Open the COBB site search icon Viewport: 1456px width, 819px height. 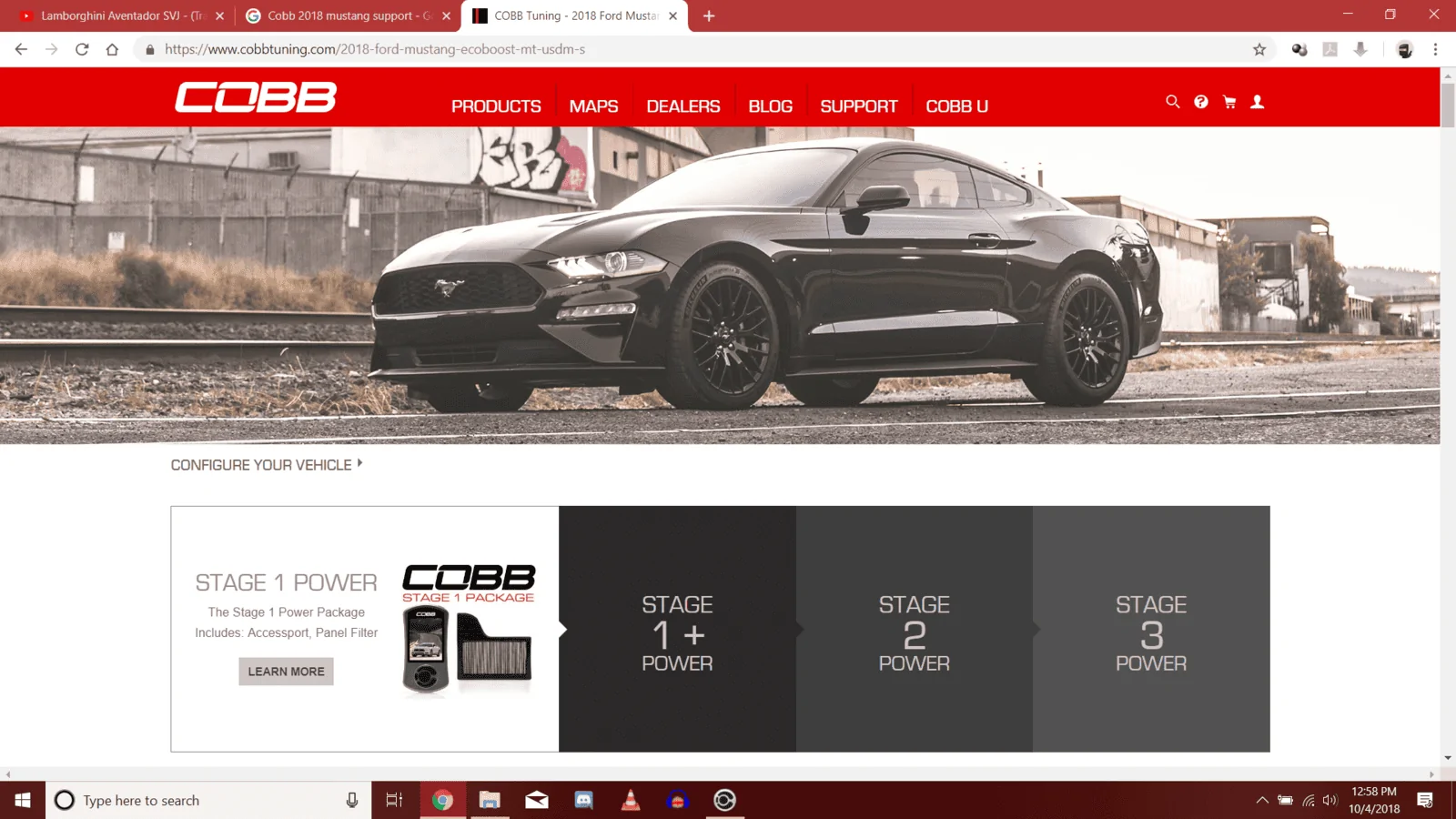coord(1173,102)
